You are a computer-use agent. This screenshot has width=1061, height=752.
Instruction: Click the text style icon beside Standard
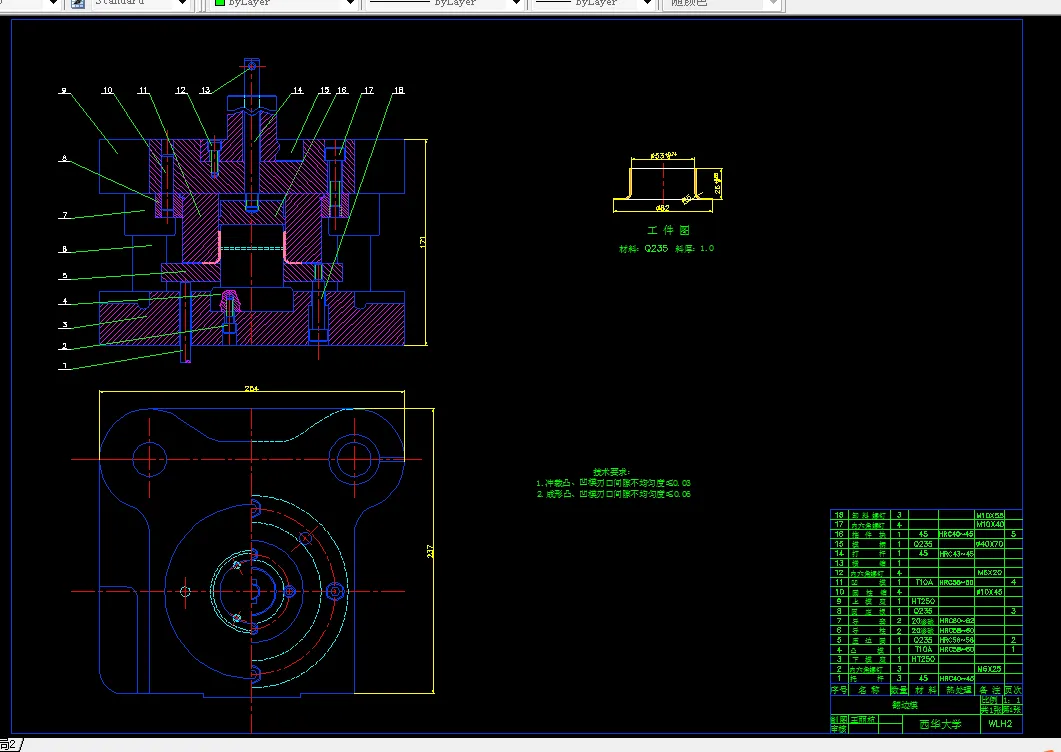pos(78,3)
